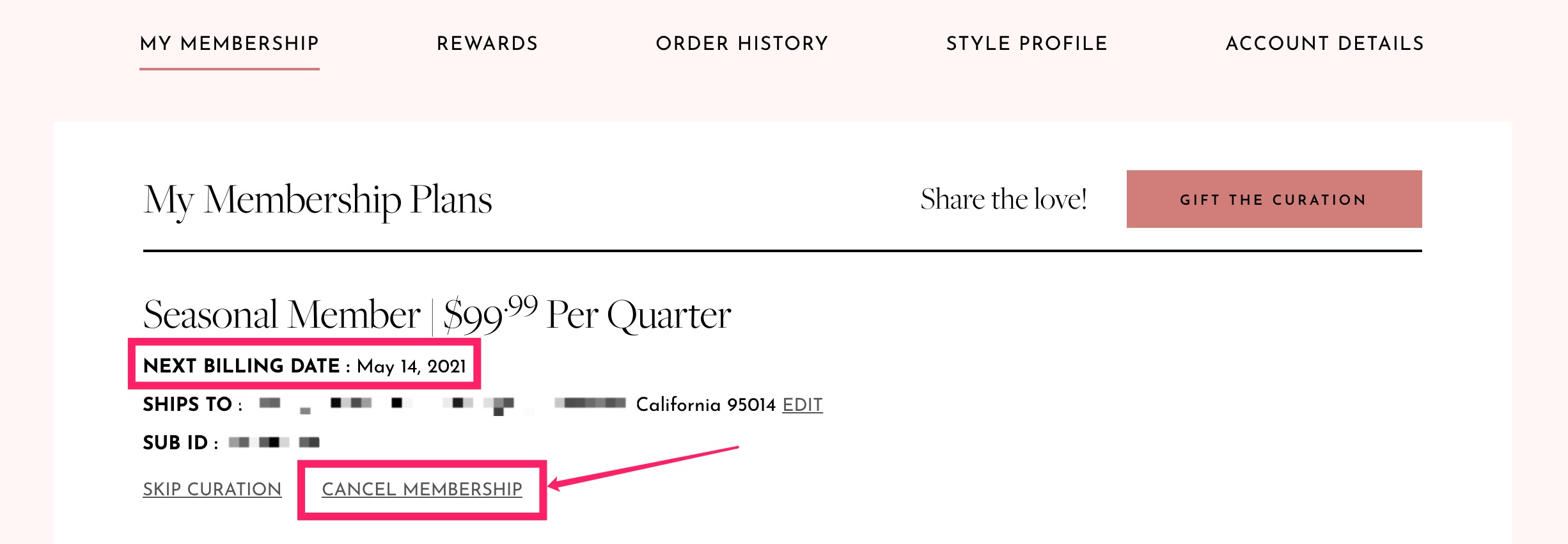Switch to the Rewards tab
The height and width of the screenshot is (544, 1568).
pos(487,44)
